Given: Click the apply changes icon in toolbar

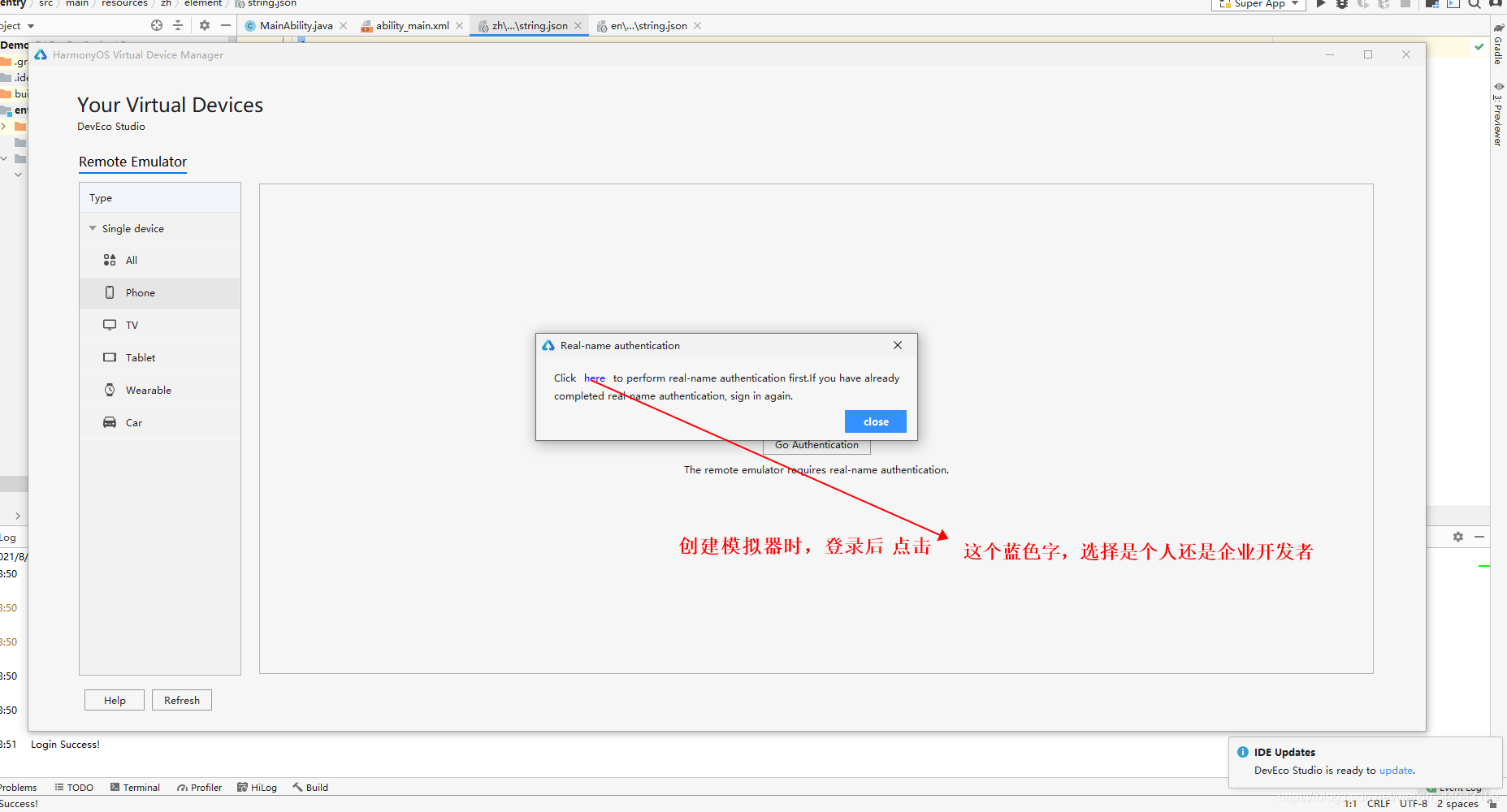Looking at the screenshot, I should point(1384,4).
